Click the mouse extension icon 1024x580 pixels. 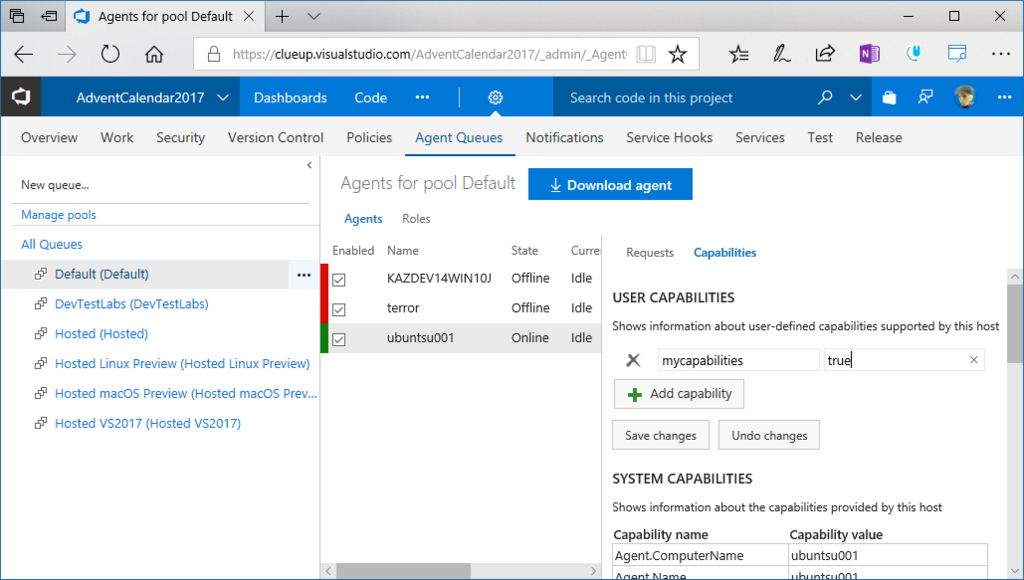click(x=914, y=54)
